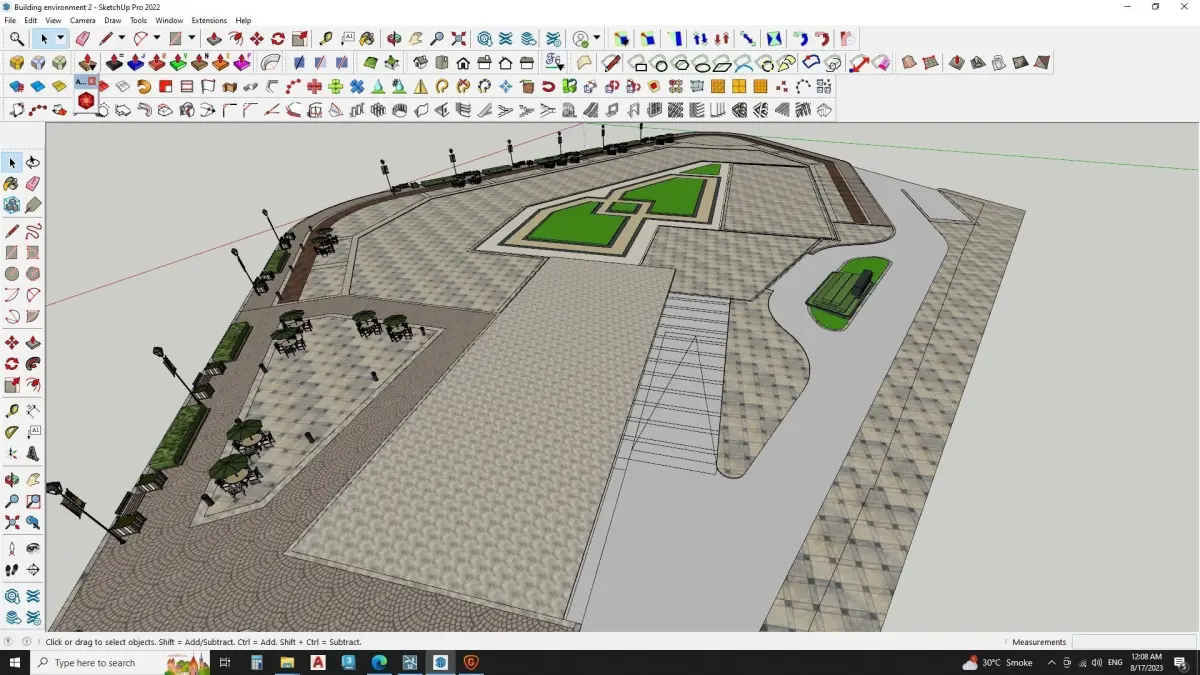Choose the 3D Text tool in left toolbar

click(33, 453)
